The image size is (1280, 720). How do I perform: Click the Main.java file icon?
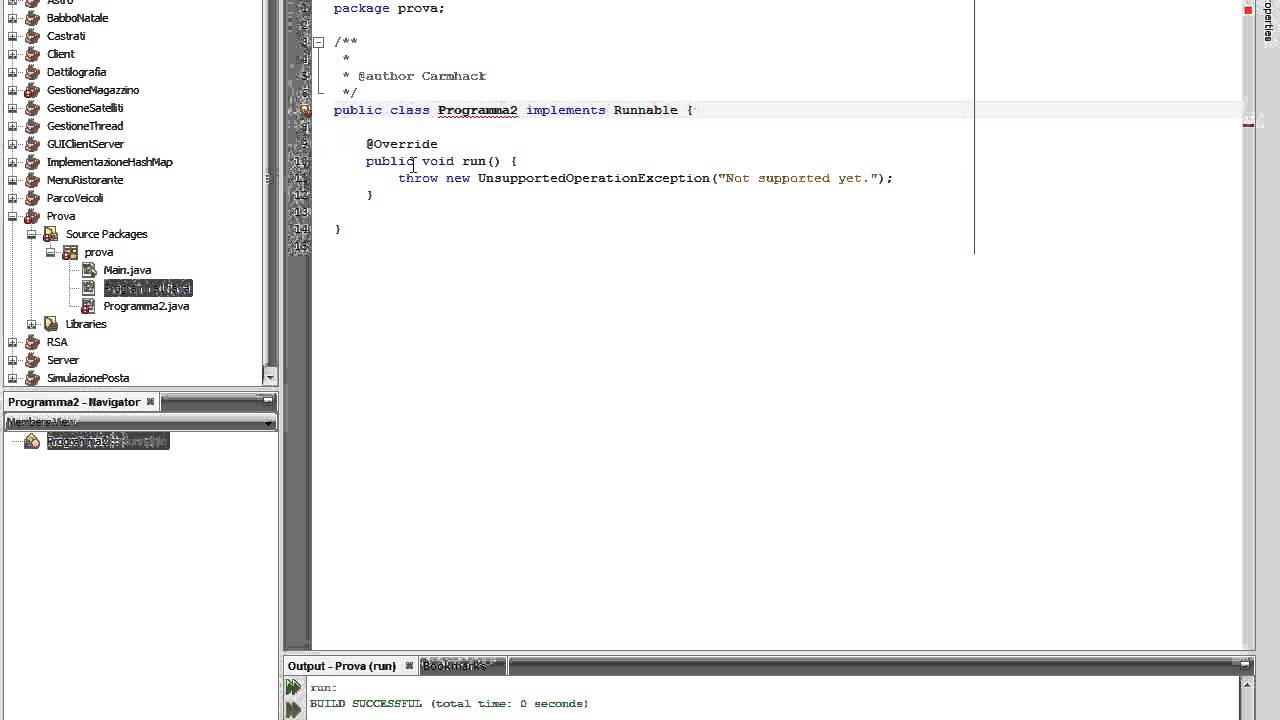[x=88, y=270]
